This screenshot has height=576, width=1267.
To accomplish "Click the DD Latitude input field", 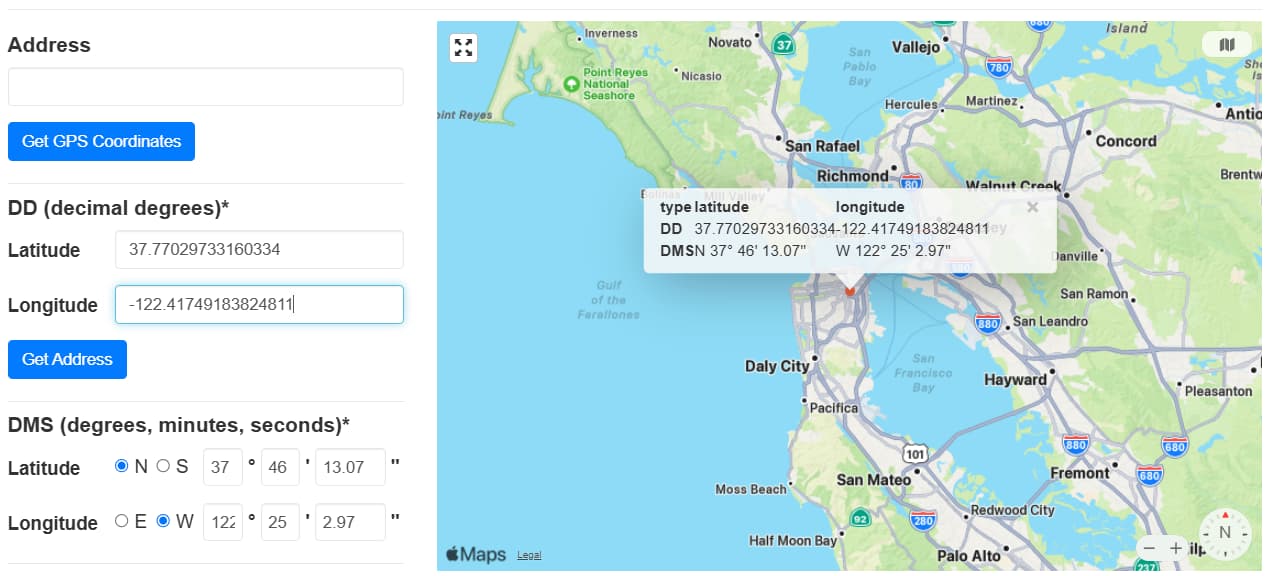I will 259,250.
